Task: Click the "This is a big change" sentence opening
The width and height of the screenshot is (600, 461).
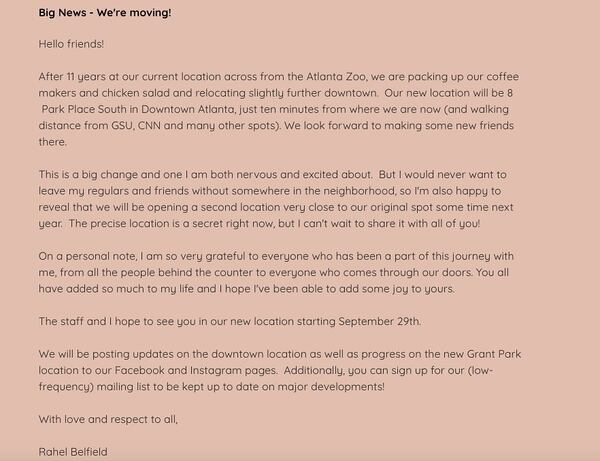Action: point(97,175)
